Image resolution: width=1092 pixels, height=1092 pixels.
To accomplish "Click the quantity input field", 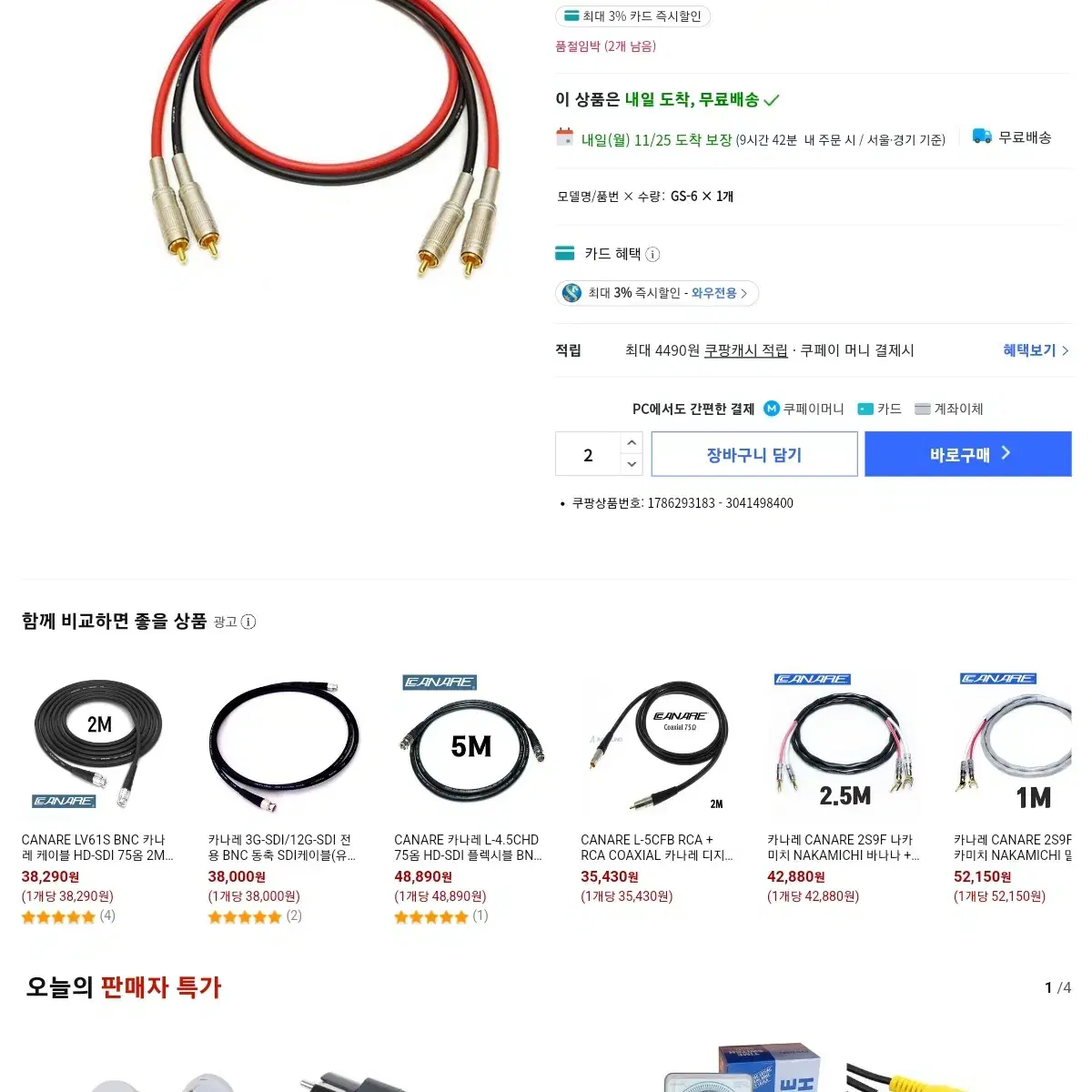I will pos(589,454).
